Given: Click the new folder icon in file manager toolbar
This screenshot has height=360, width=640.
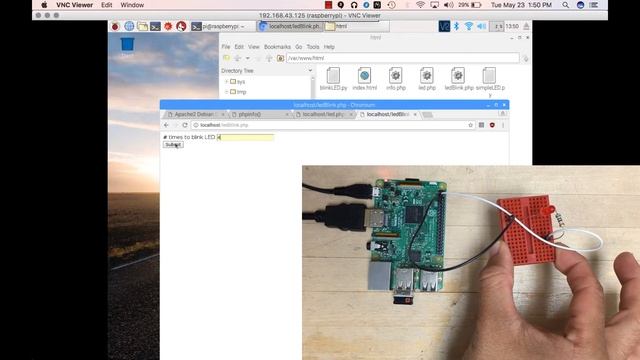Looking at the screenshot, I should click(x=227, y=58).
